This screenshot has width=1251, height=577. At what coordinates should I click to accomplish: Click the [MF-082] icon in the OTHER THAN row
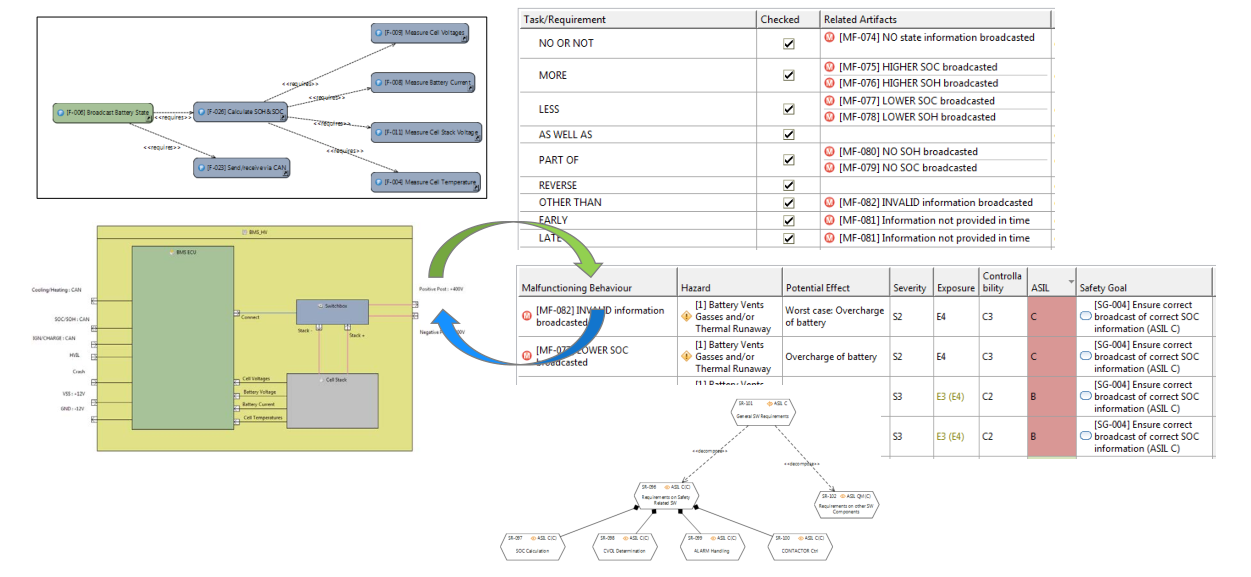[829, 203]
